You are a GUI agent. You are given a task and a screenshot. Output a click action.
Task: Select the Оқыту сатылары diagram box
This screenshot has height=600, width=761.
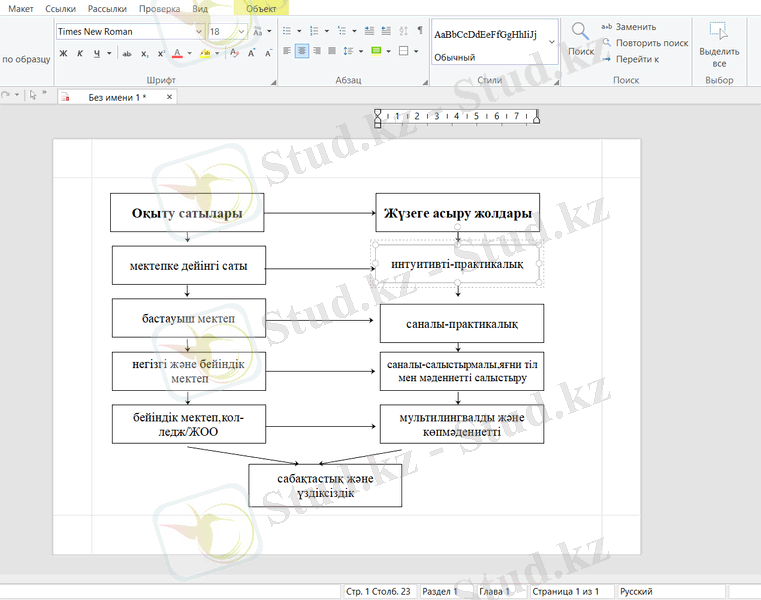pos(187,213)
